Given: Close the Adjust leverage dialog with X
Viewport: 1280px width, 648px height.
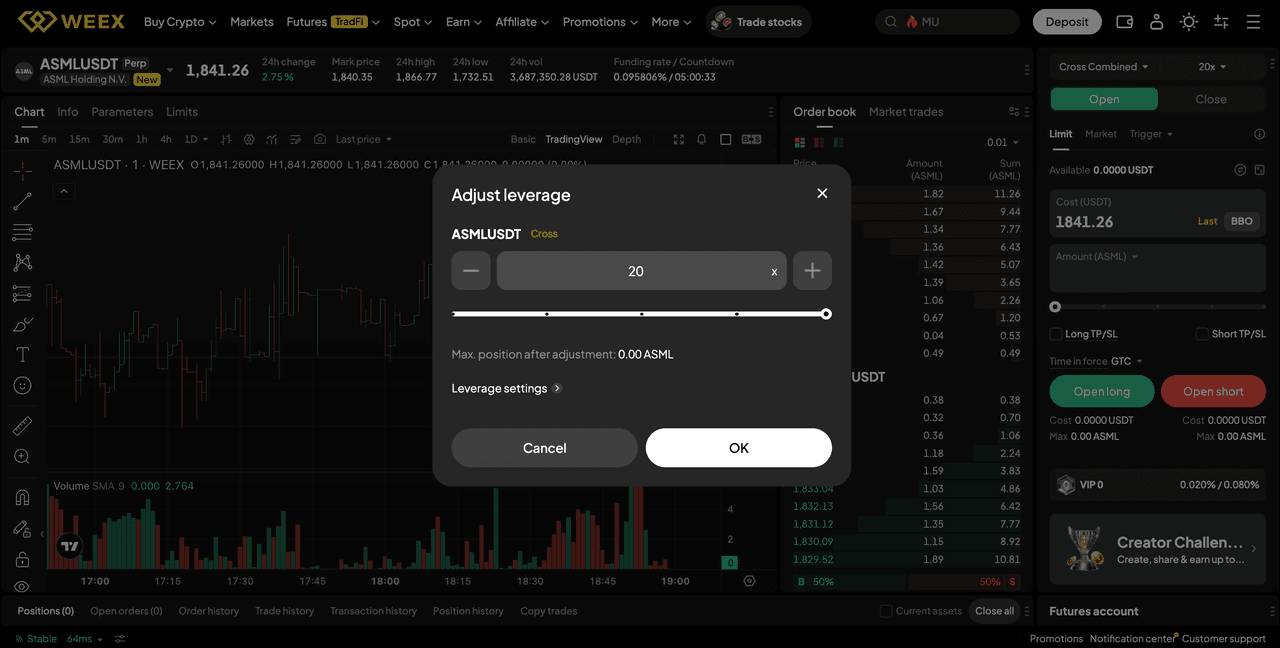Looking at the screenshot, I should pyautogui.click(x=822, y=193).
